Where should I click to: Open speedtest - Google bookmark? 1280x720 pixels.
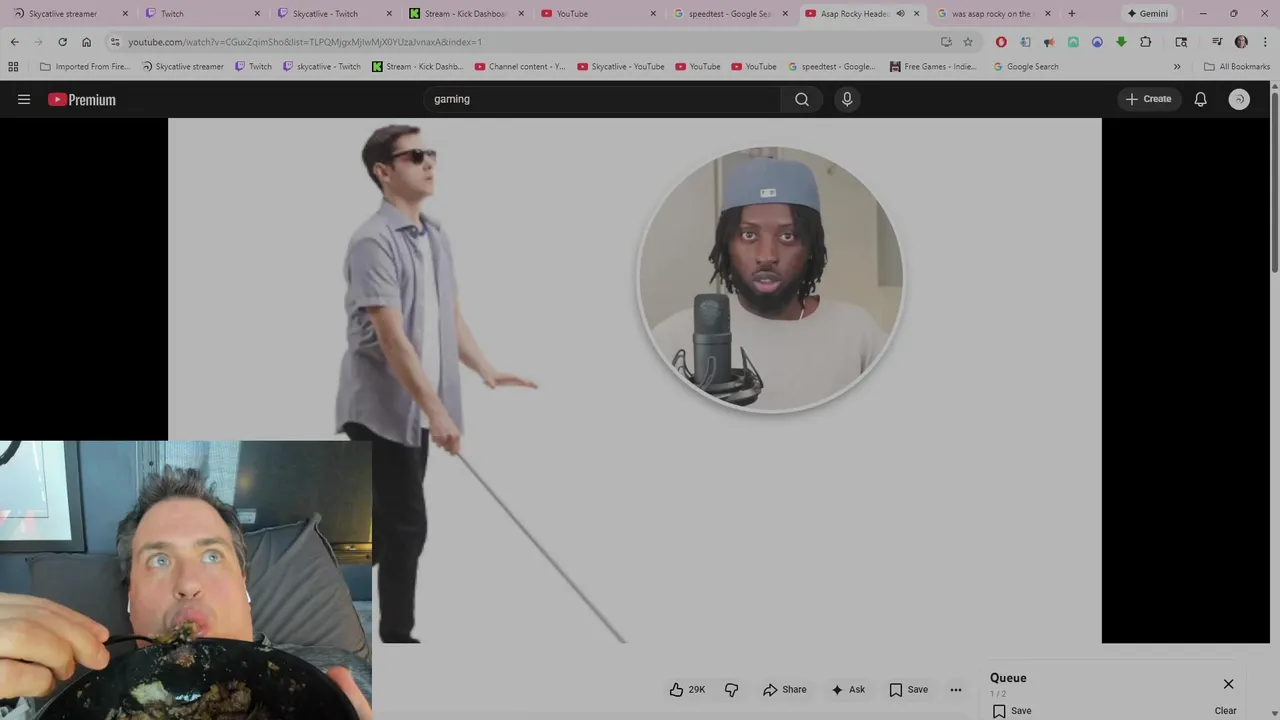[x=831, y=67]
